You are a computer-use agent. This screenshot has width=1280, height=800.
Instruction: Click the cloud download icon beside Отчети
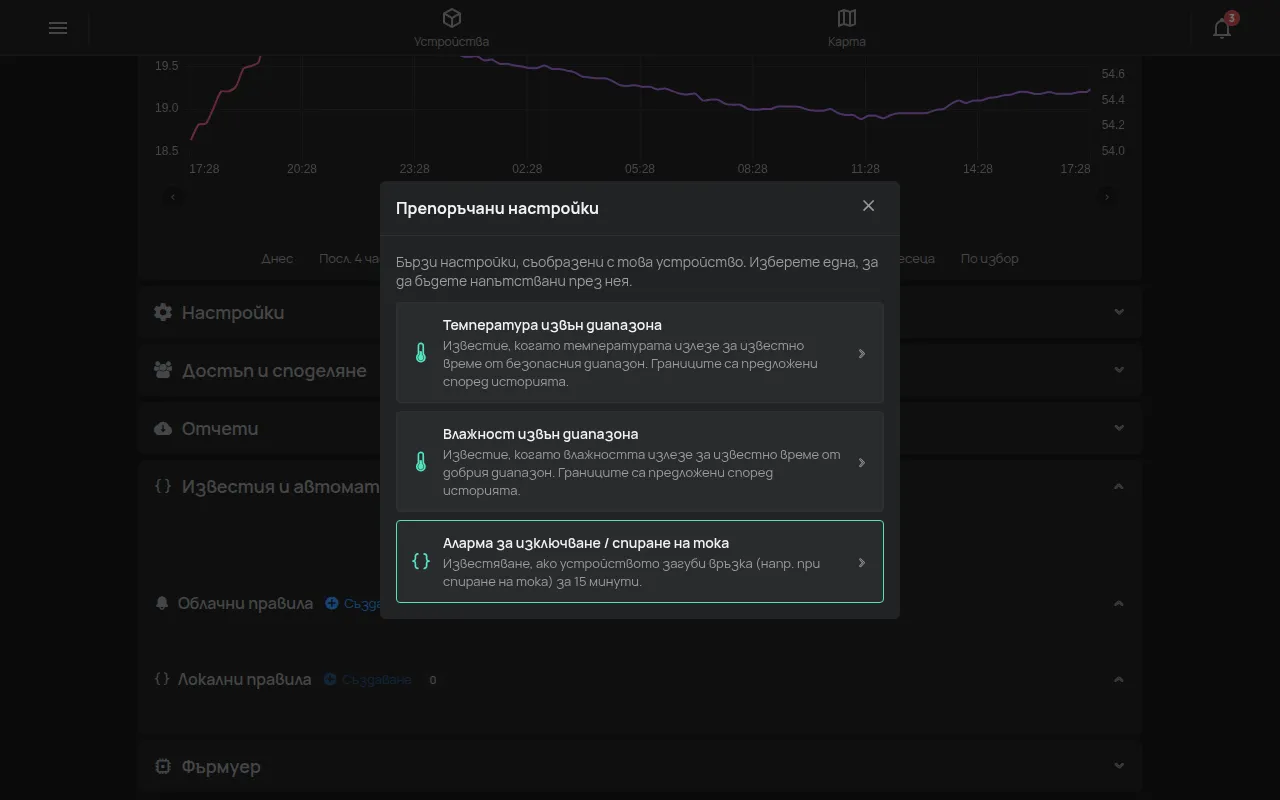(x=163, y=428)
